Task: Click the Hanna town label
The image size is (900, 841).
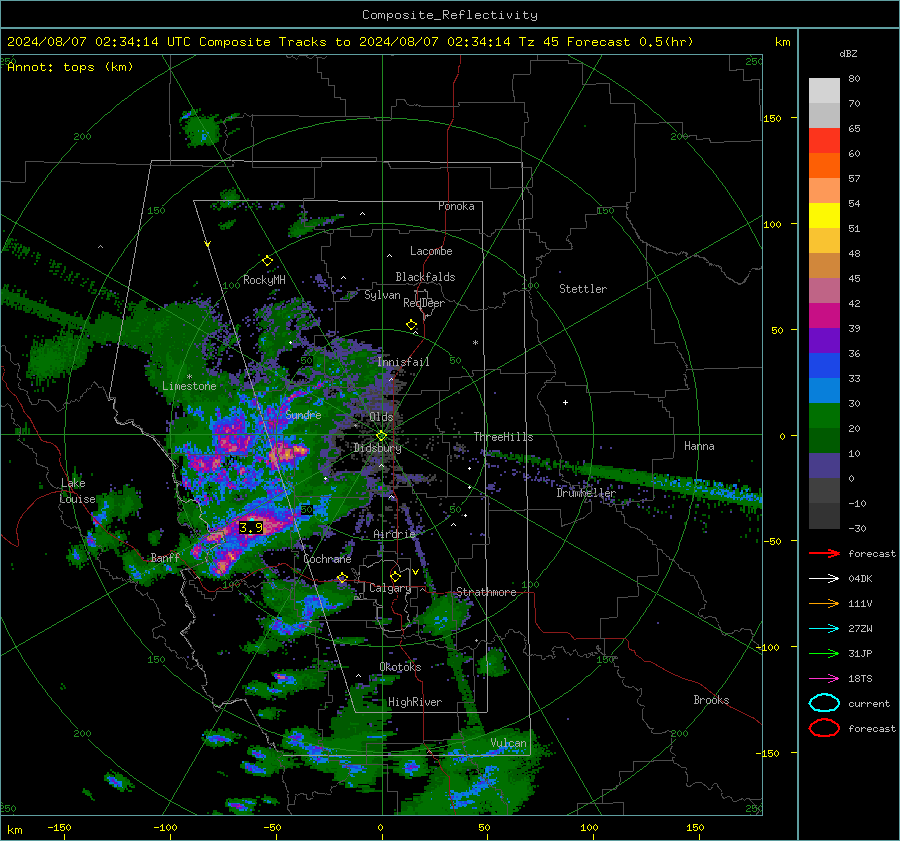Action: click(x=699, y=446)
